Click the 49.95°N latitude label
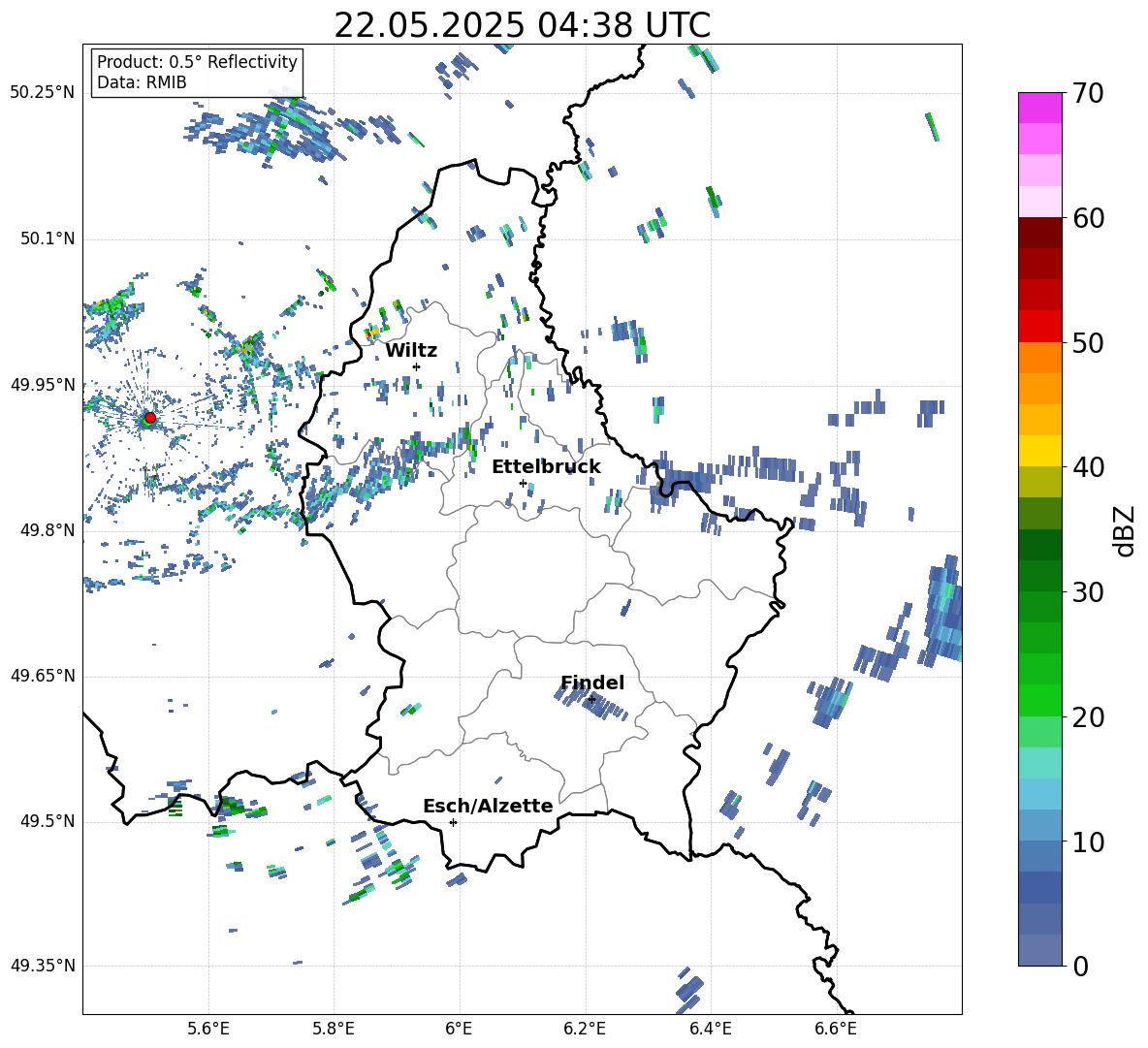 (43, 385)
